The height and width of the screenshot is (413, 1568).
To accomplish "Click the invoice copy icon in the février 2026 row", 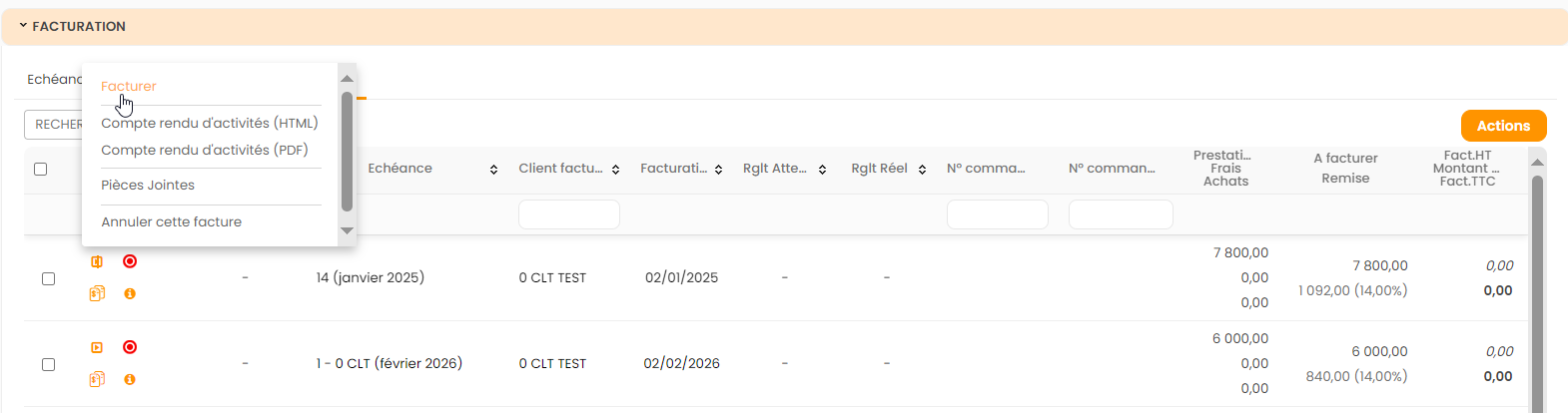I will coord(97,379).
